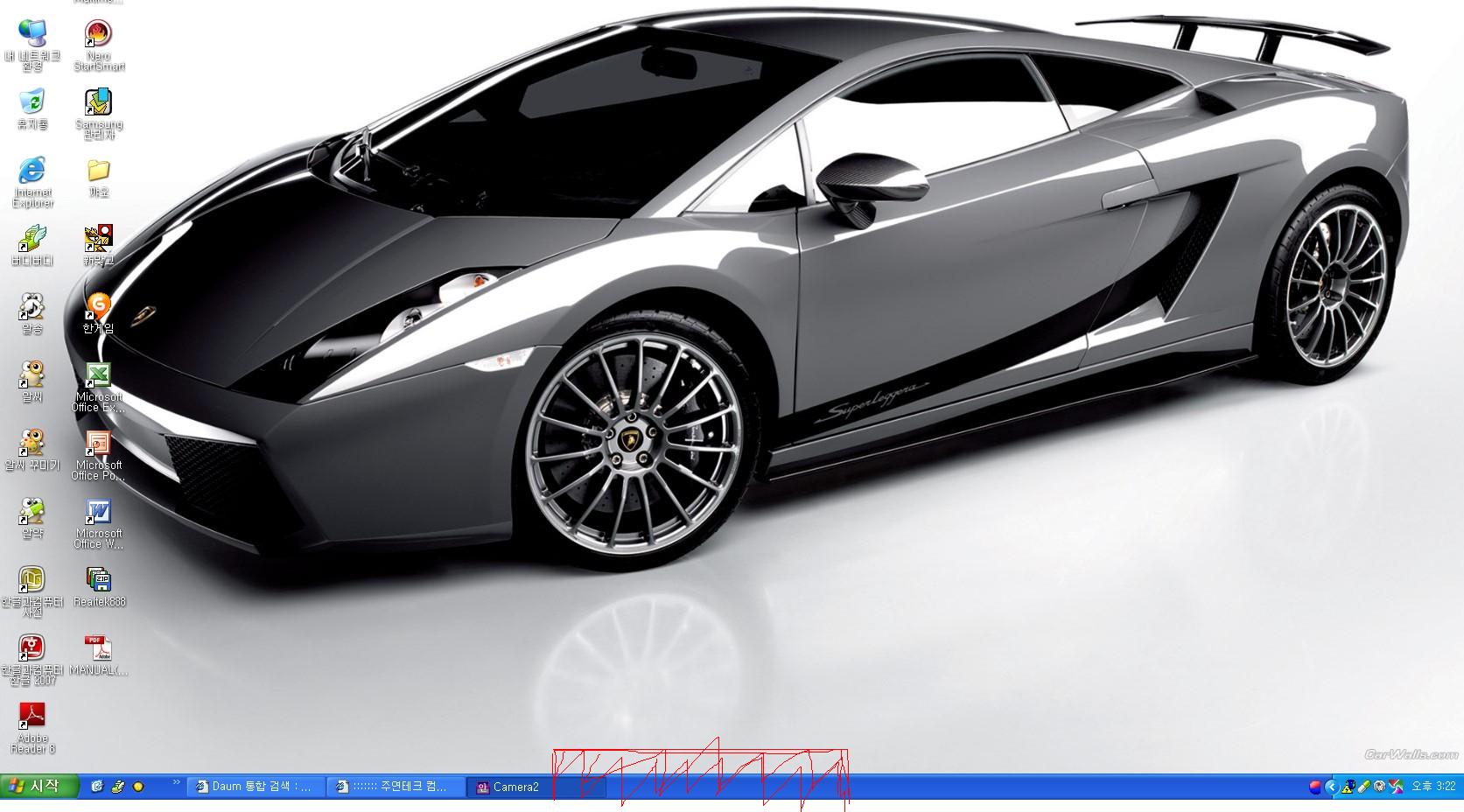Open Adobe Reader 8 desktop icon
Image resolution: width=1464 pixels, height=812 pixels.
(x=32, y=717)
